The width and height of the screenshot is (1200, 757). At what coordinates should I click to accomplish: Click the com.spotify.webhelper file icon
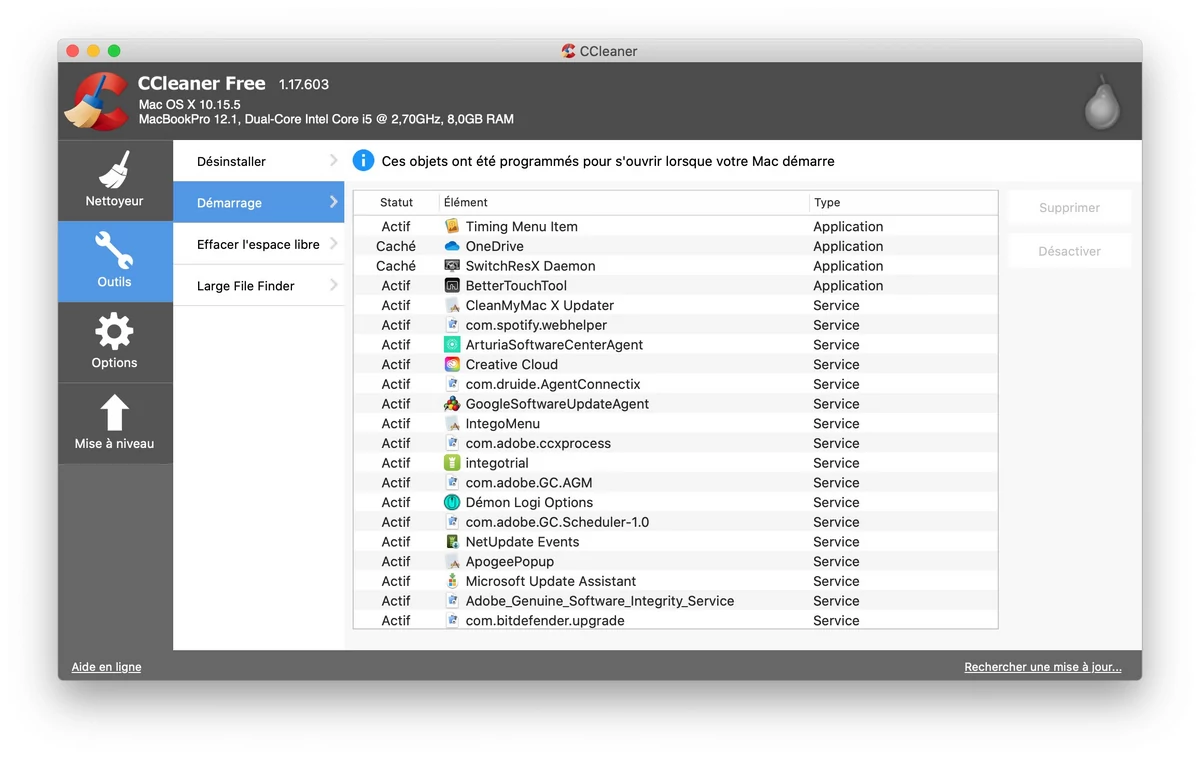tap(452, 325)
